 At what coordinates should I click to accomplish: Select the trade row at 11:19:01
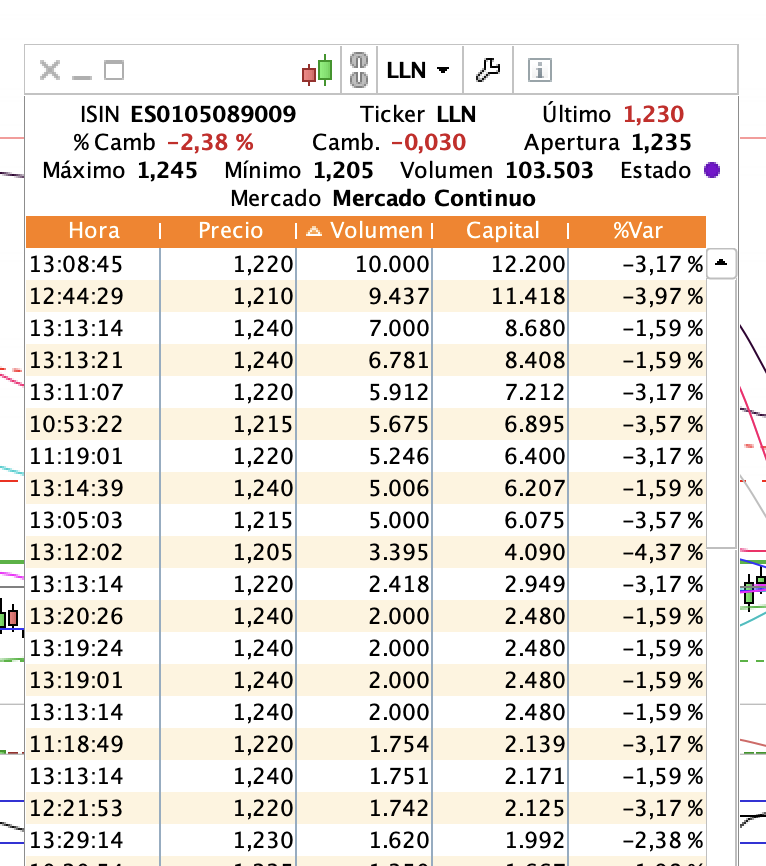coord(366,456)
